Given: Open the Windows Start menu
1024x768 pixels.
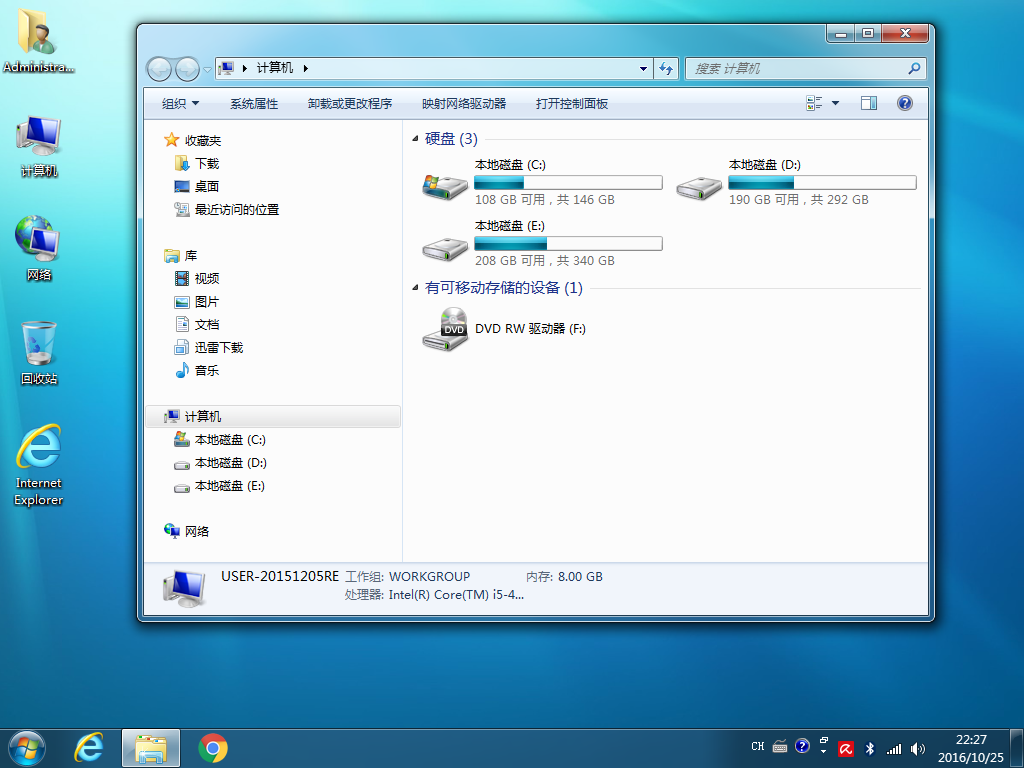Looking at the screenshot, I should 27,748.
